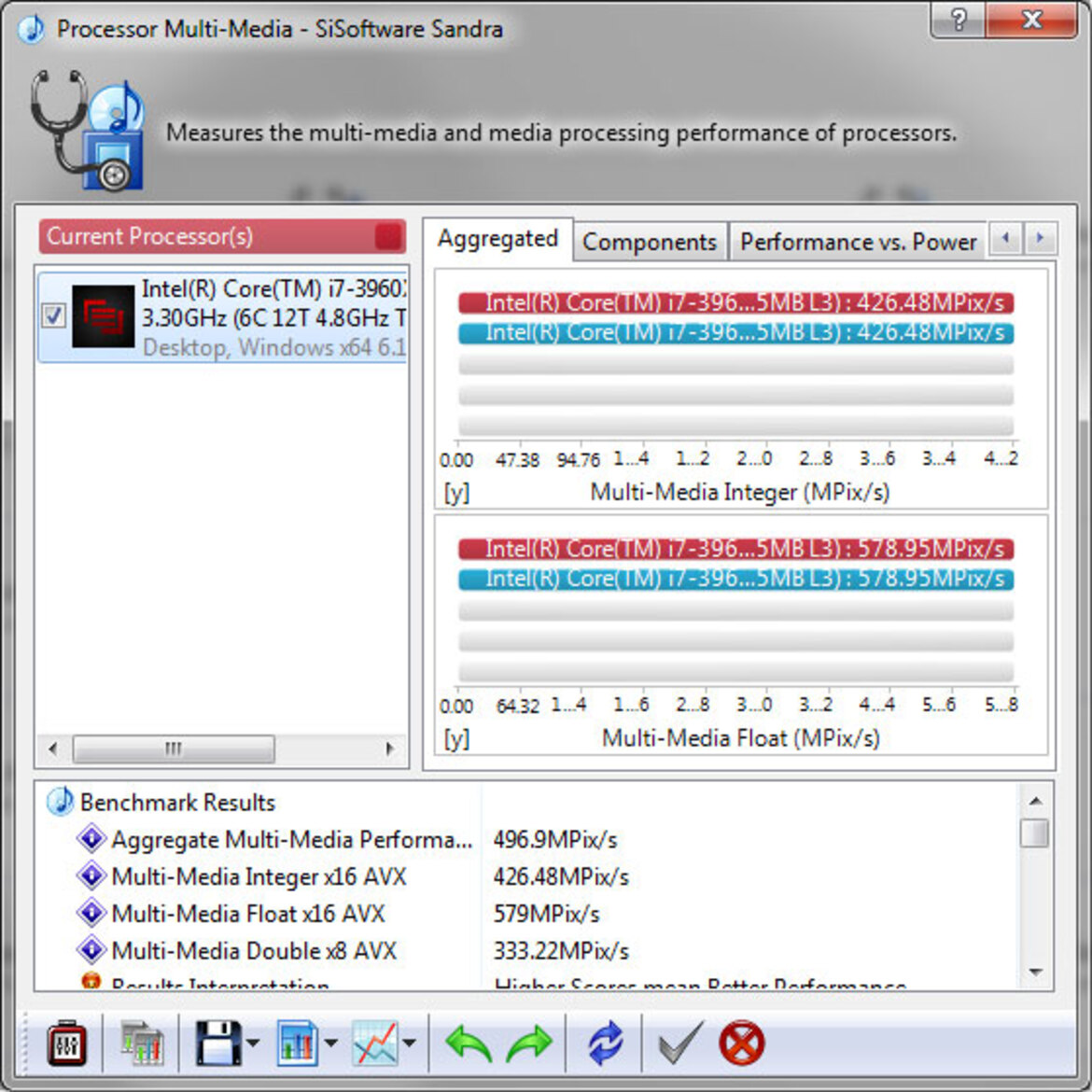Cancel with the red circled X icon
The height and width of the screenshot is (1092, 1092).
point(742,1043)
